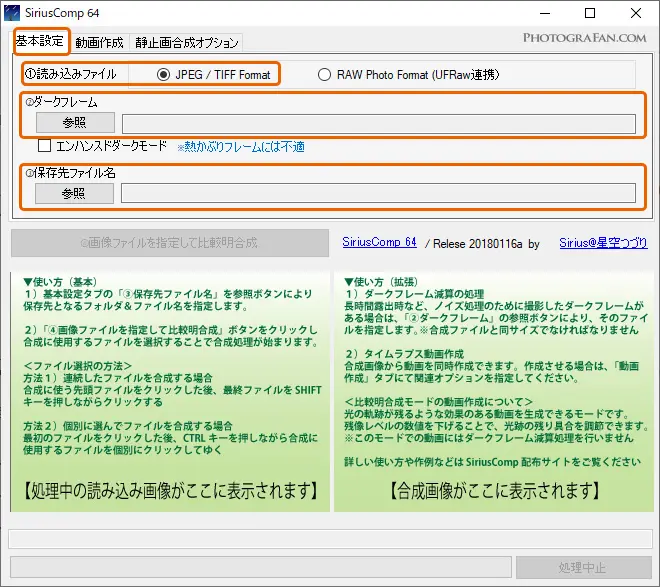Click 画像ファイルを指定して比較明合成 button

coord(170,243)
